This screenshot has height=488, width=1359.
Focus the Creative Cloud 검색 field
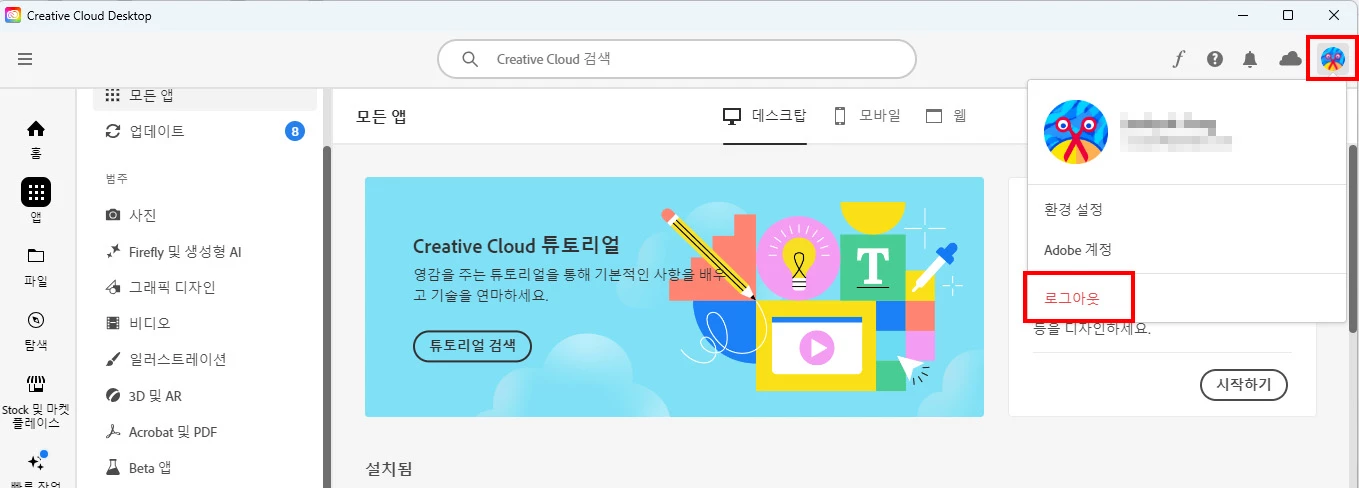click(x=677, y=59)
